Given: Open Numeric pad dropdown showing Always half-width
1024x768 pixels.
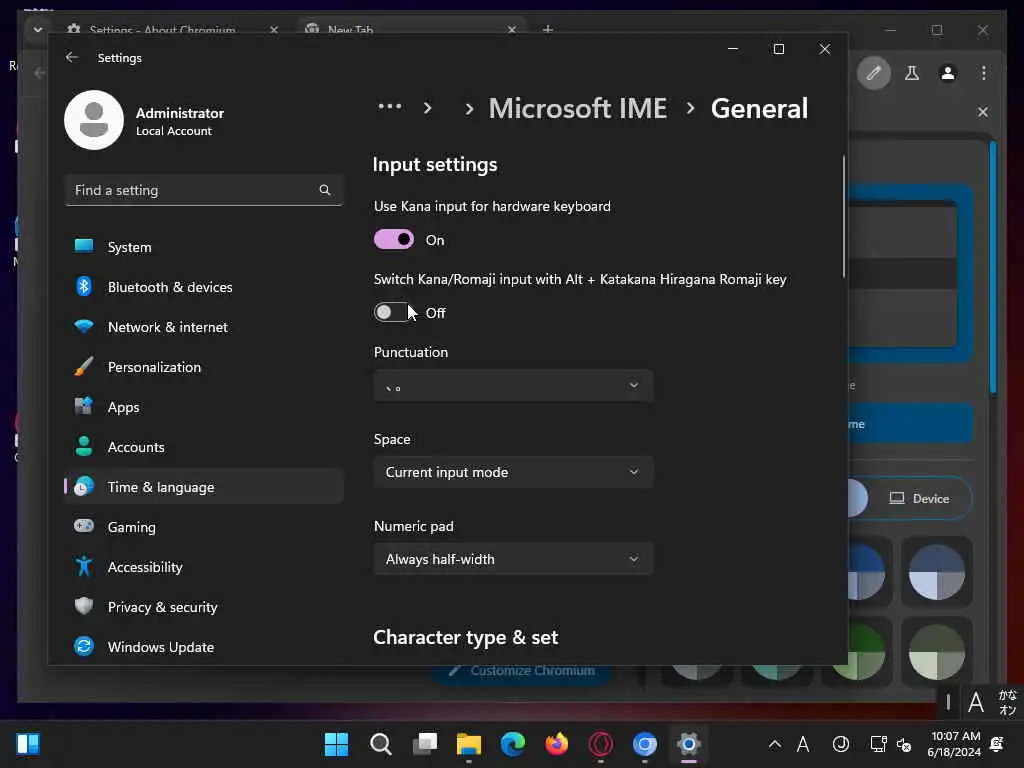Looking at the screenshot, I should pyautogui.click(x=513, y=559).
